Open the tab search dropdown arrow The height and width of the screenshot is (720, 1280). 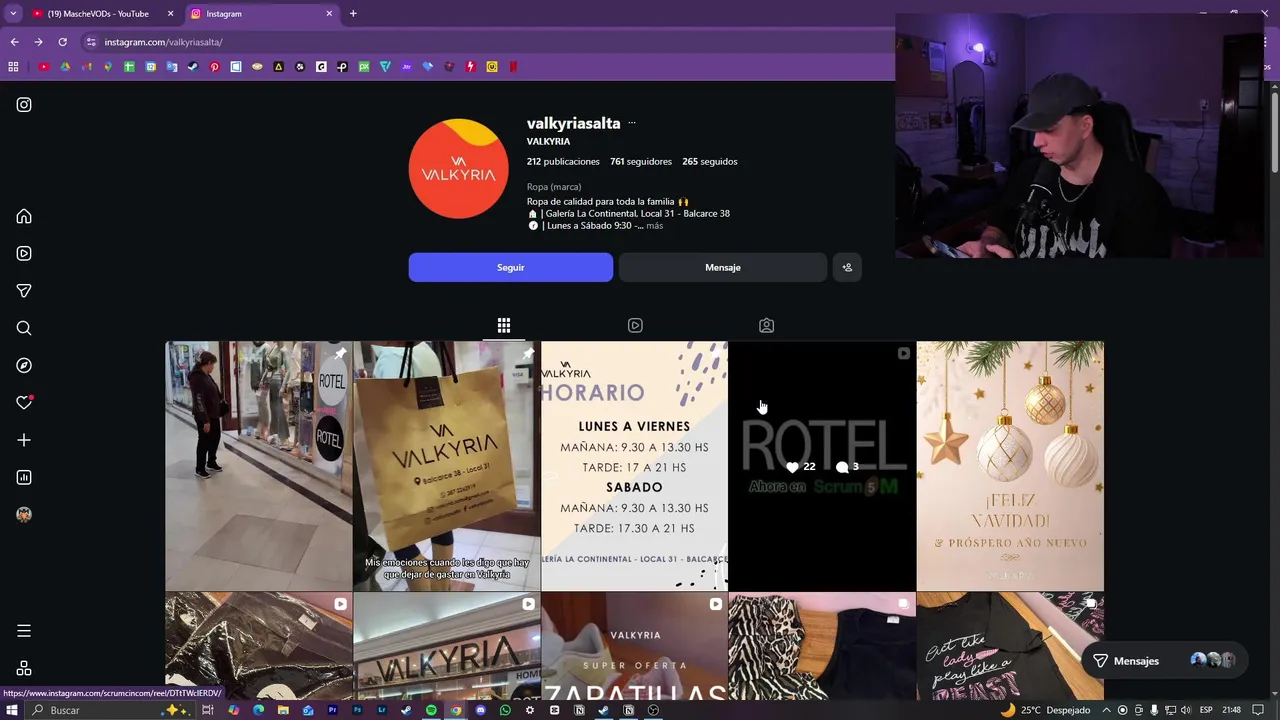tap(13, 14)
